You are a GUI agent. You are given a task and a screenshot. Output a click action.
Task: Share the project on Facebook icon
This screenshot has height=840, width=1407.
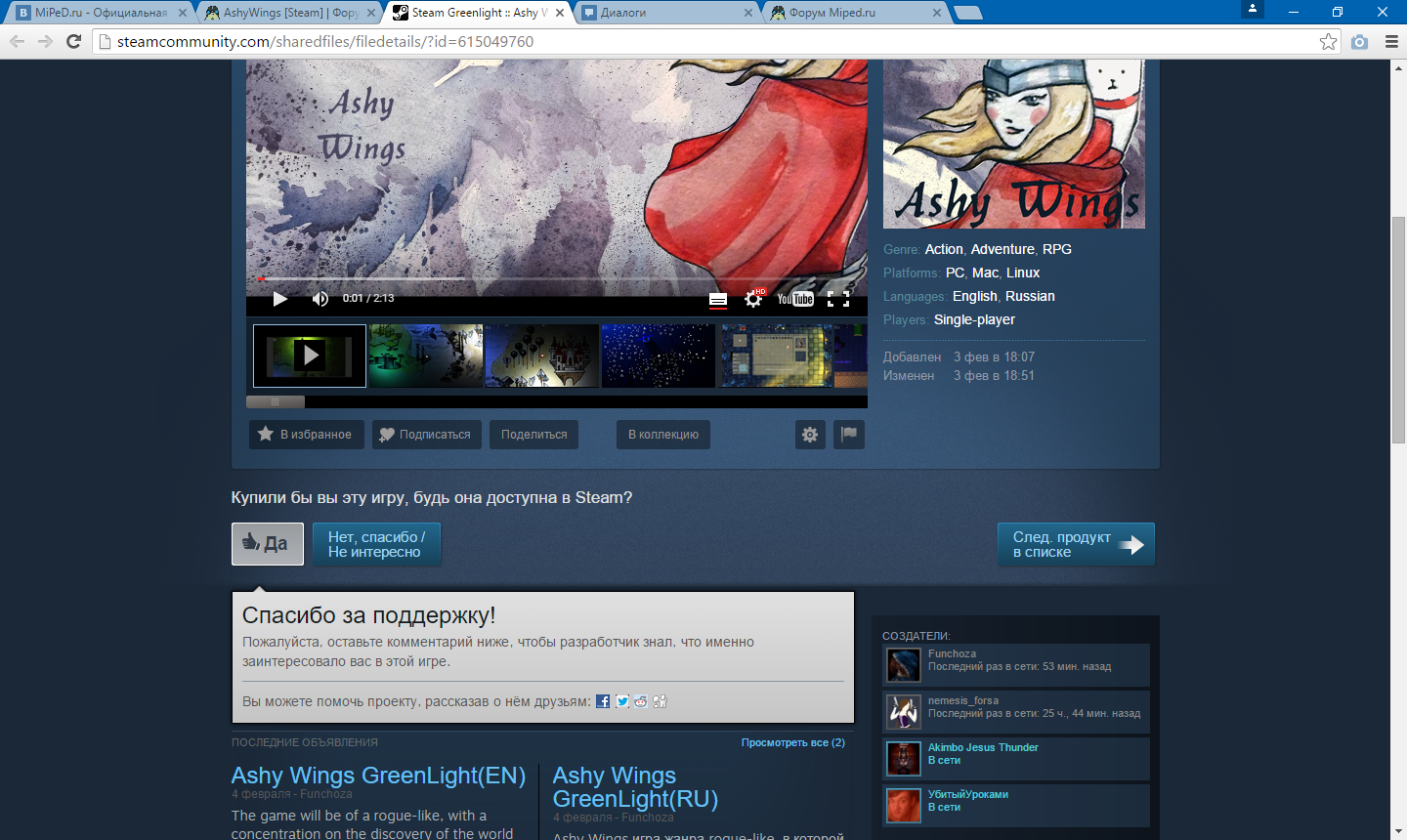(603, 701)
